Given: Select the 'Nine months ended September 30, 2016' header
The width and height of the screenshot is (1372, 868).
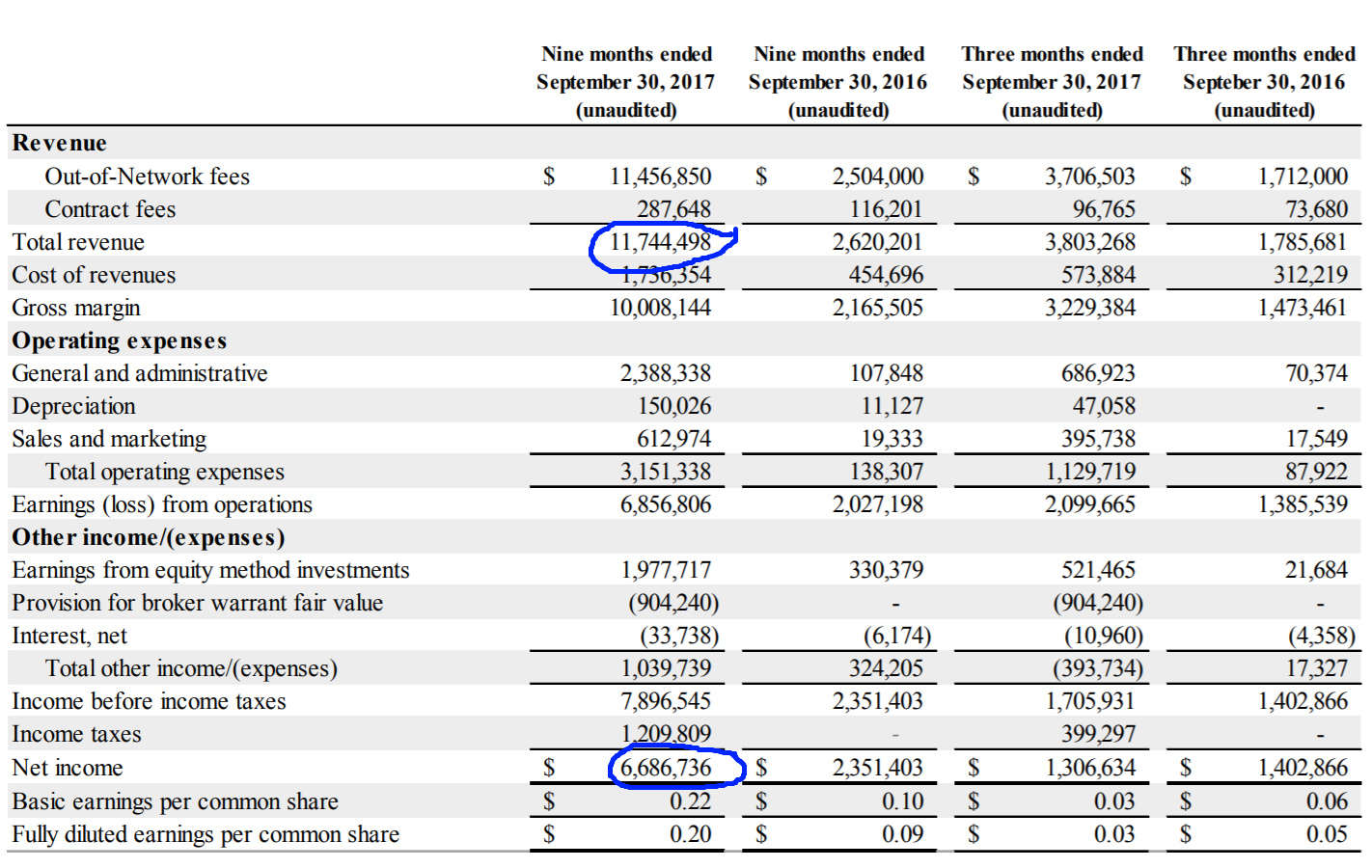Looking at the screenshot, I should pyautogui.click(x=838, y=82).
